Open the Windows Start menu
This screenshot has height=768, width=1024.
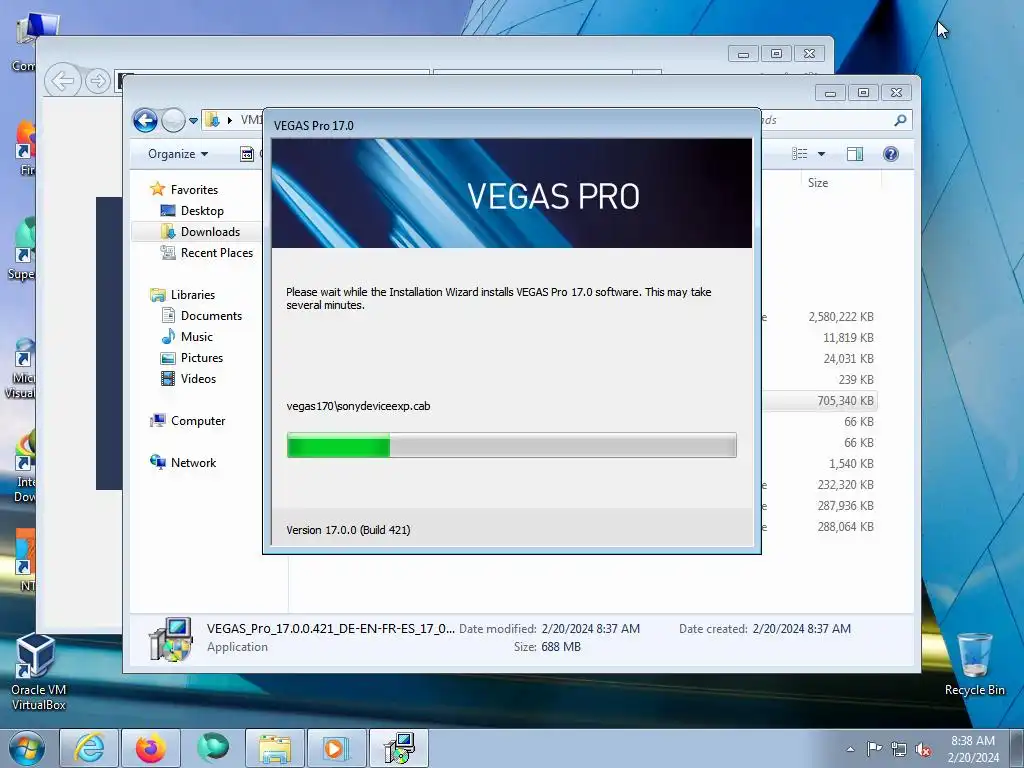click(x=27, y=748)
